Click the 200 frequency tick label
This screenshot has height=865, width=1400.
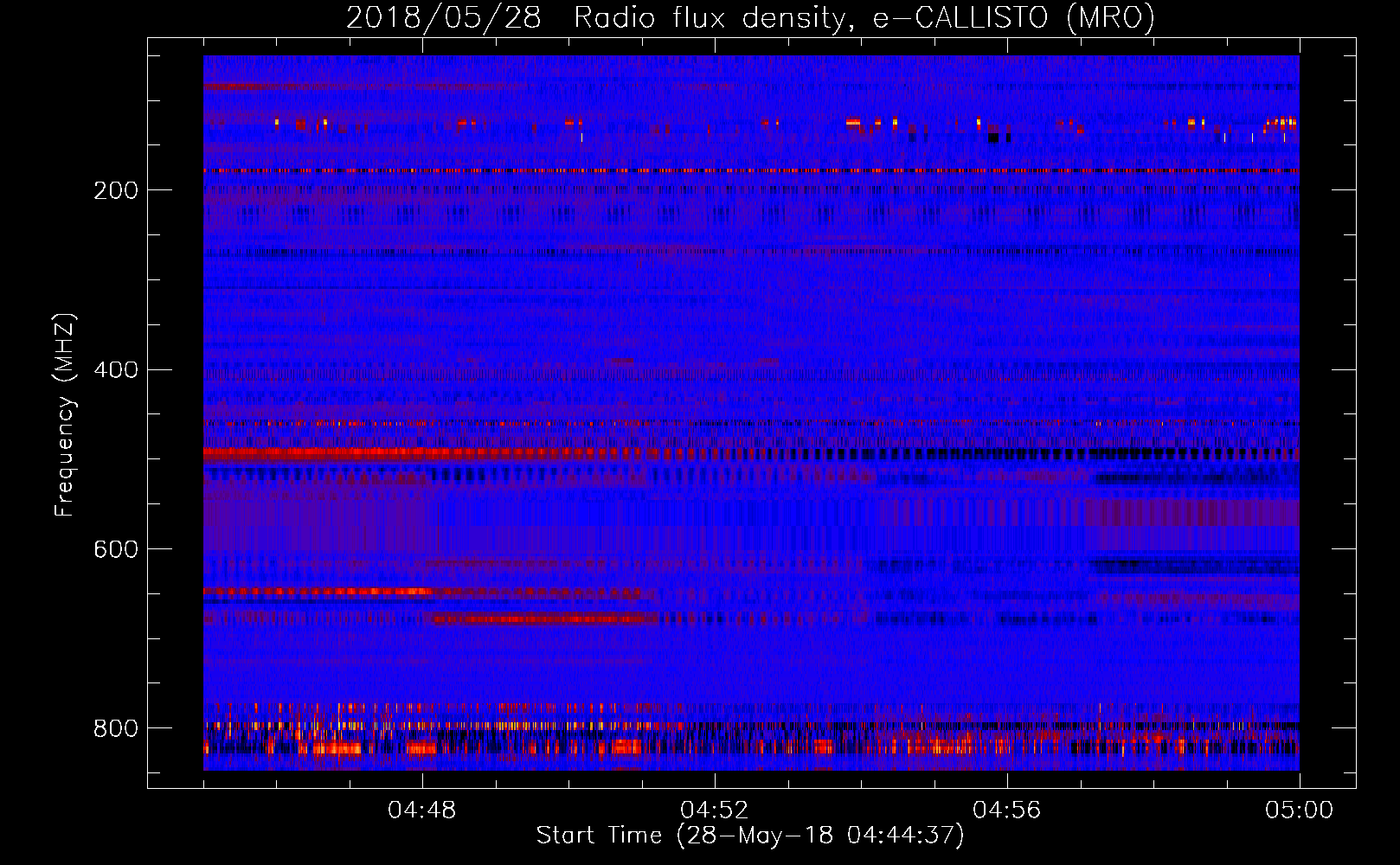click(116, 190)
